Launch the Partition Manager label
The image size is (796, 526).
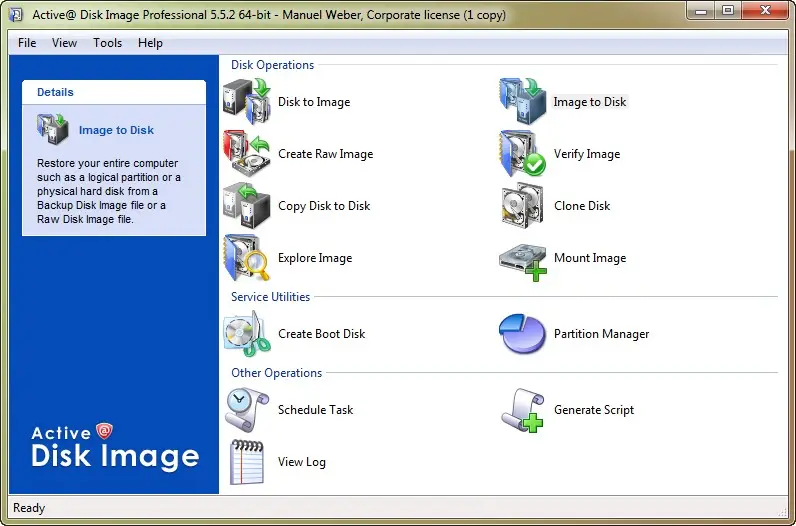tap(602, 334)
